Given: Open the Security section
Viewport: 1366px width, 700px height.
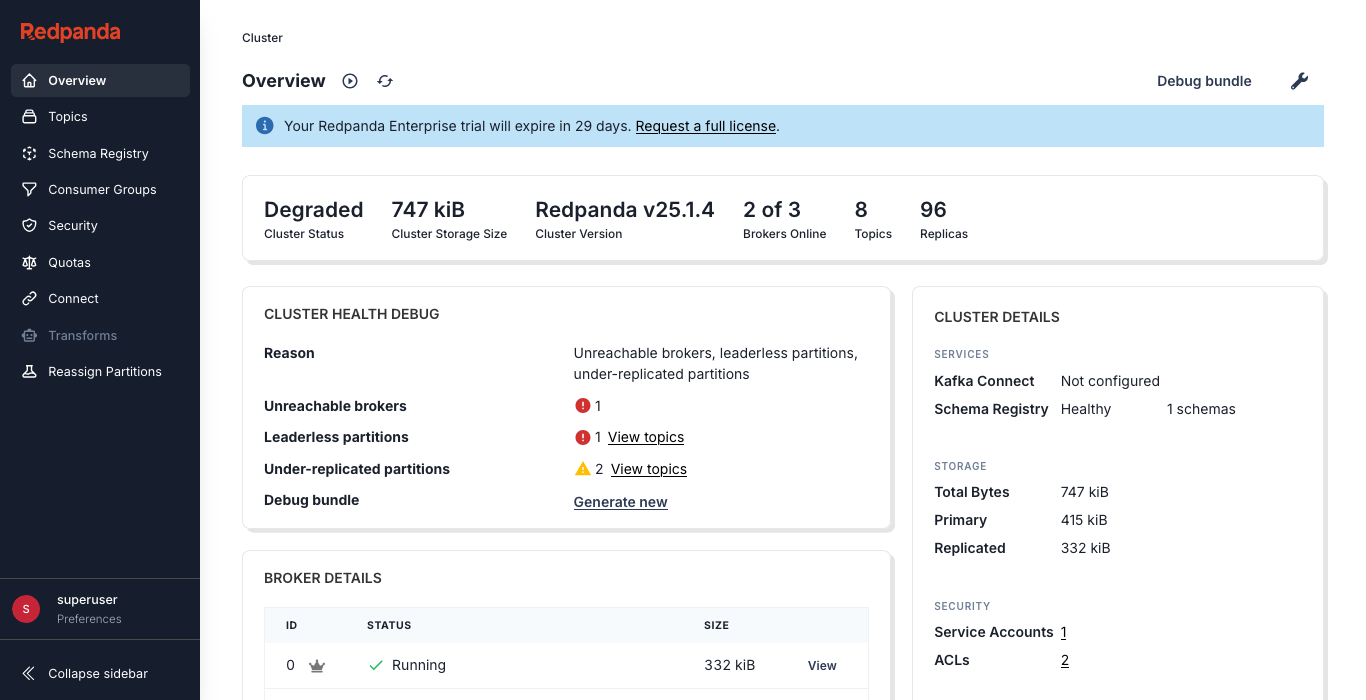Looking at the screenshot, I should coord(71,225).
